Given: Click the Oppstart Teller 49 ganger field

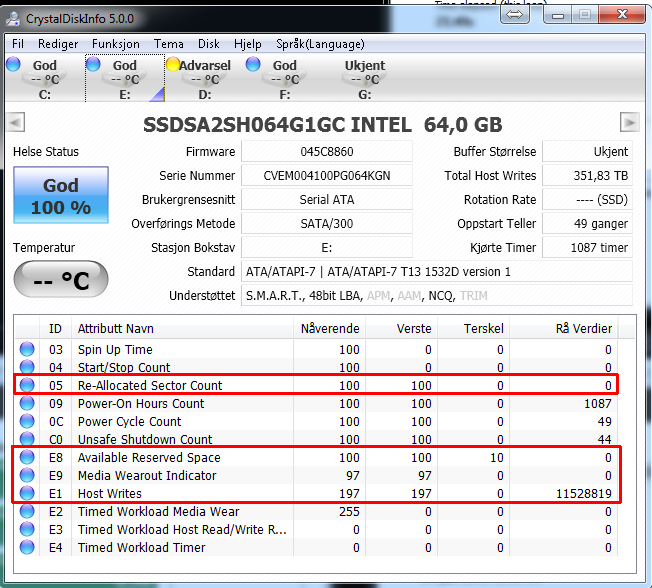Looking at the screenshot, I should pyautogui.click(x=588, y=224).
